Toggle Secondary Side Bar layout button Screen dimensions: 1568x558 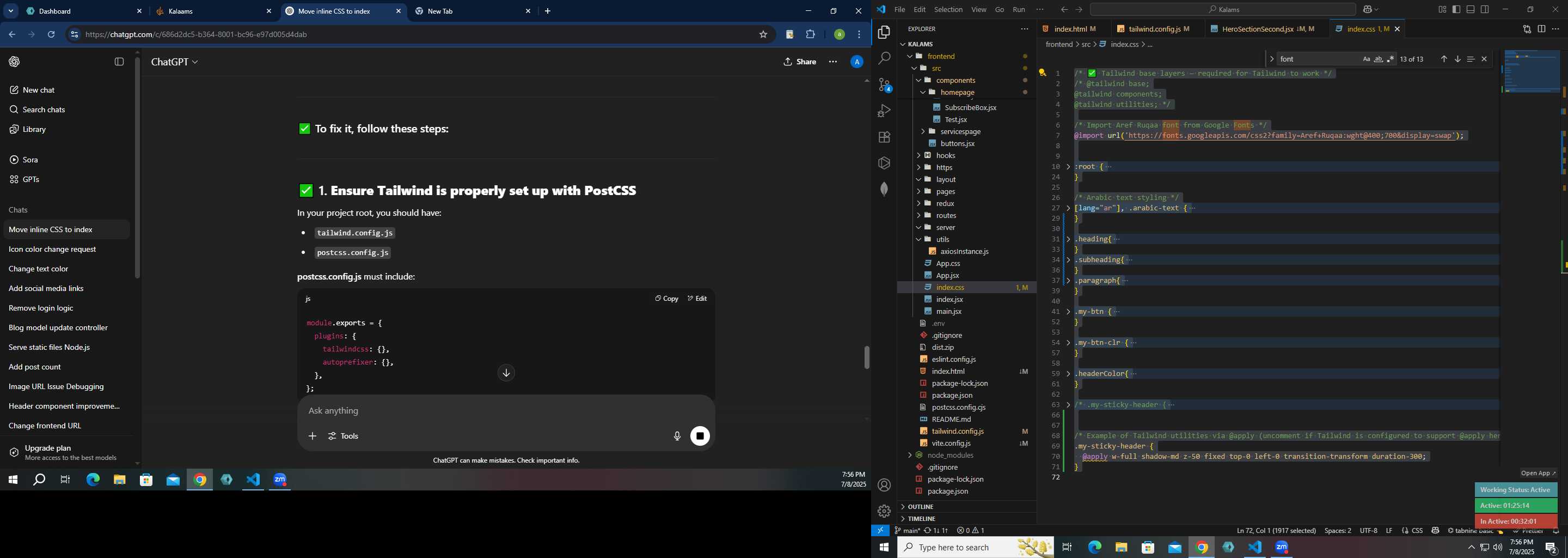[x=1485, y=10]
